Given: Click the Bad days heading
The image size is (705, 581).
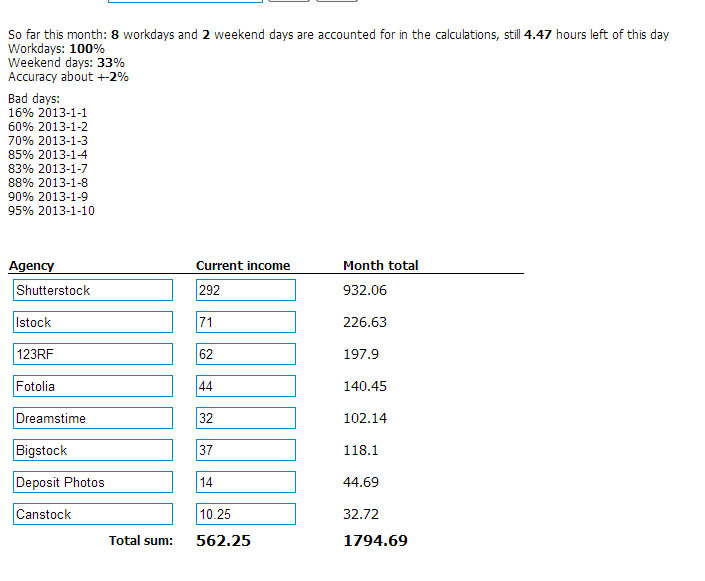Looking at the screenshot, I should point(34,99).
